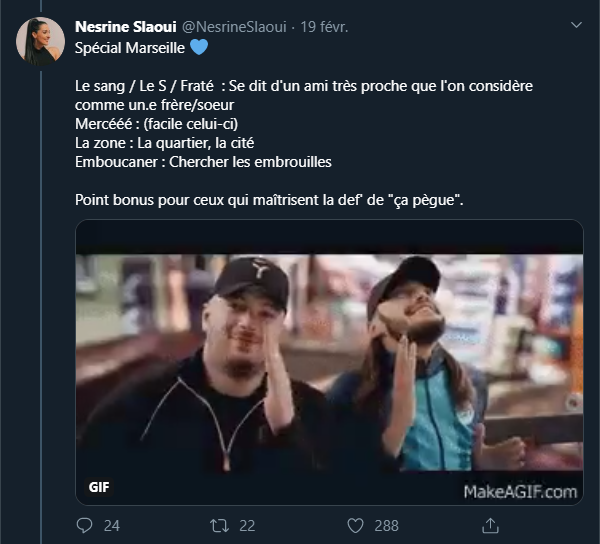Click the retweet count 22
Screen dimensions: 600x544
click(x=249, y=525)
